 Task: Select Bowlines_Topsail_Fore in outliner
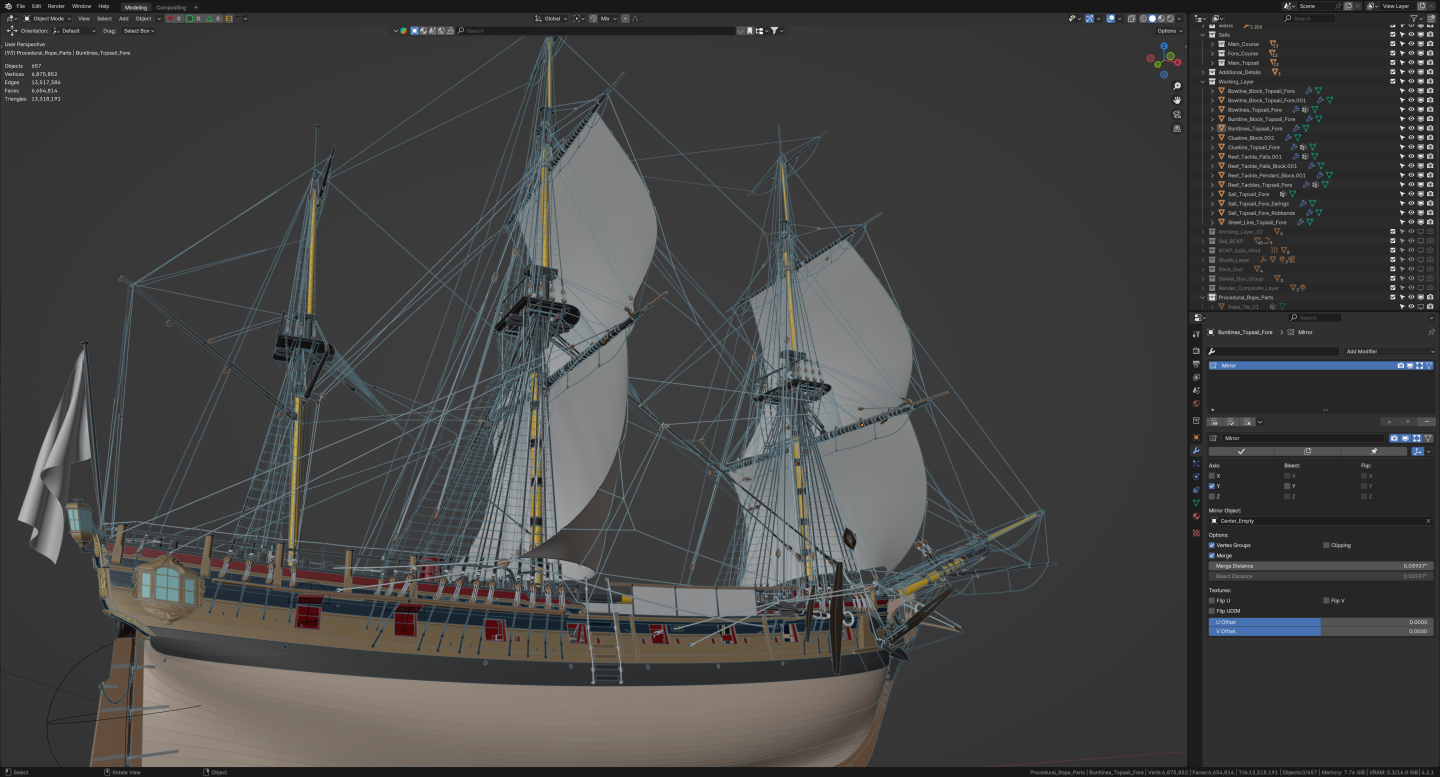1255,109
